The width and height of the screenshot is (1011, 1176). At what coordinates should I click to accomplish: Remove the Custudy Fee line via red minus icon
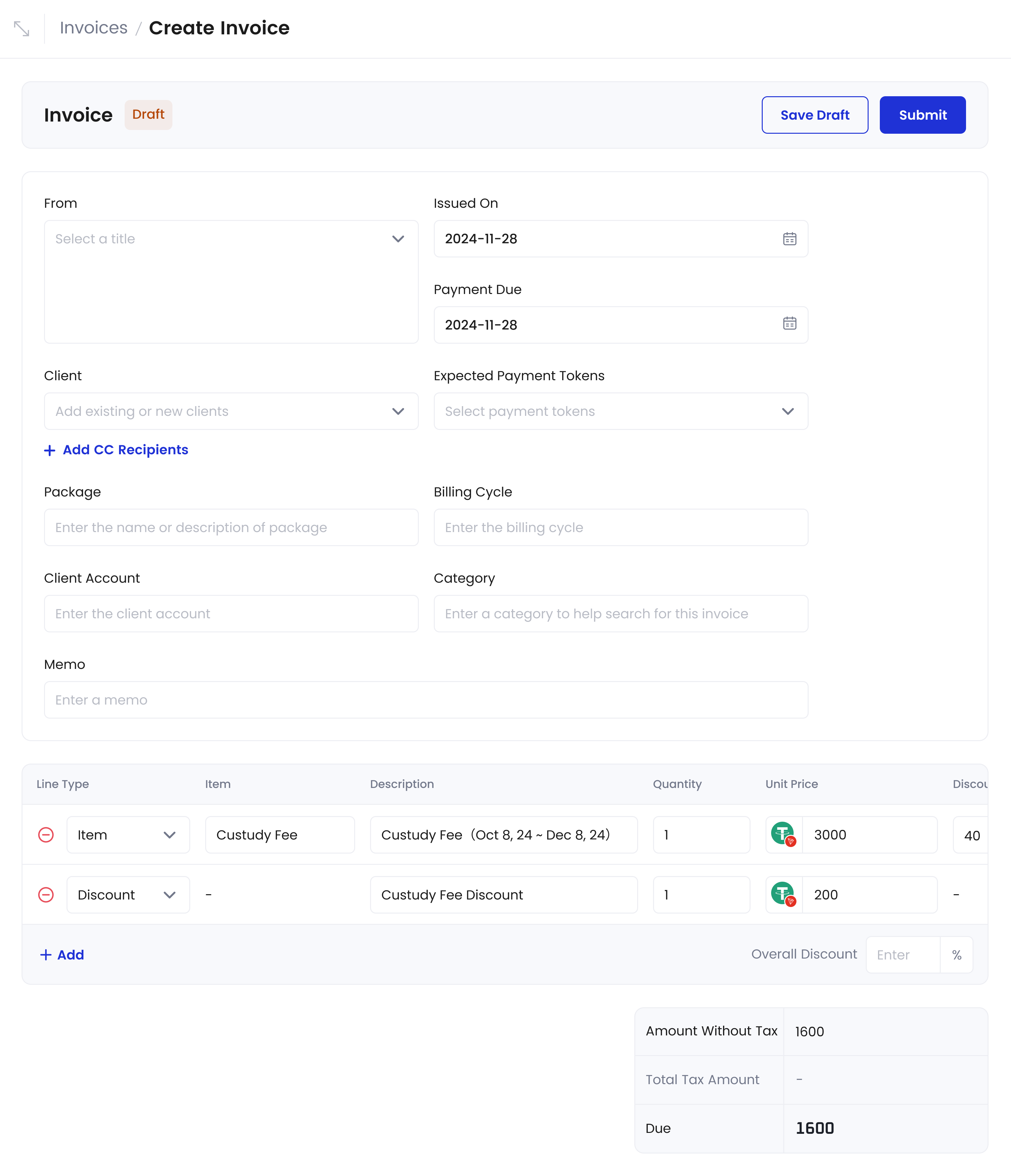pos(46,834)
